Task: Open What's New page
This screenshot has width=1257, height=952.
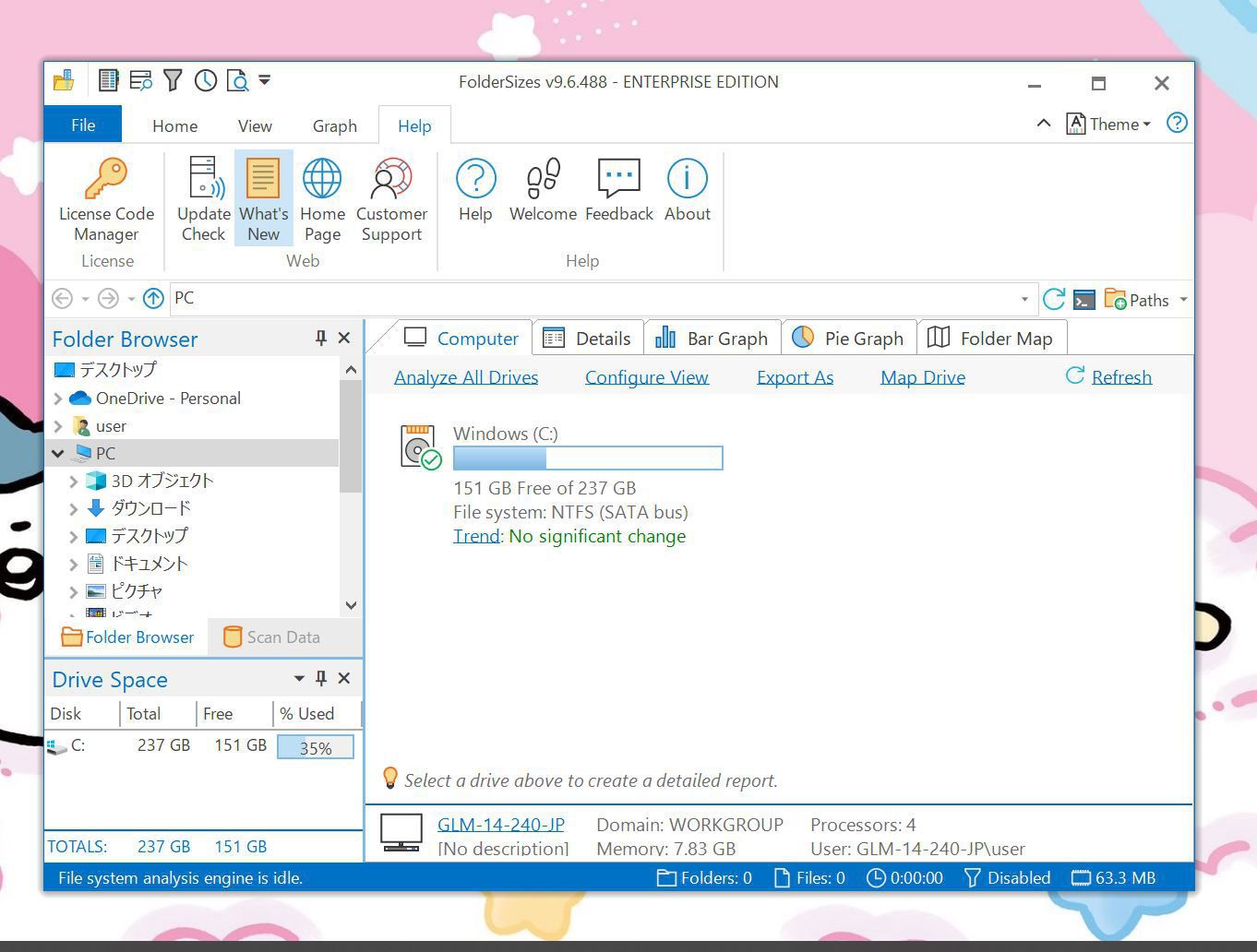Action: pos(263,199)
